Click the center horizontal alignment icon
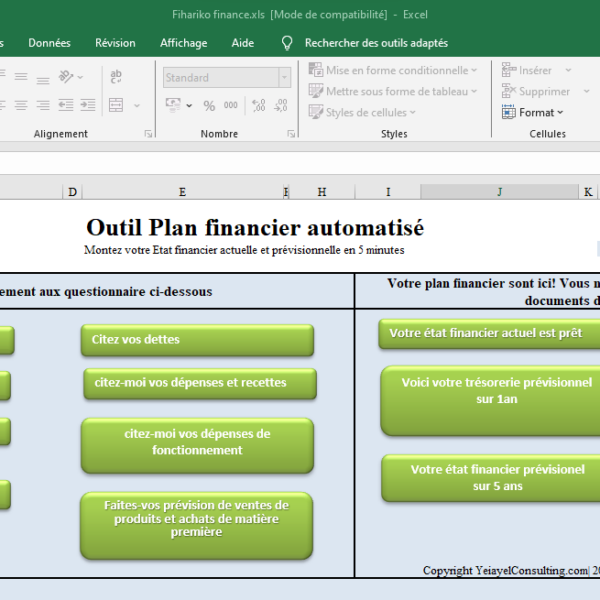 [x=21, y=105]
